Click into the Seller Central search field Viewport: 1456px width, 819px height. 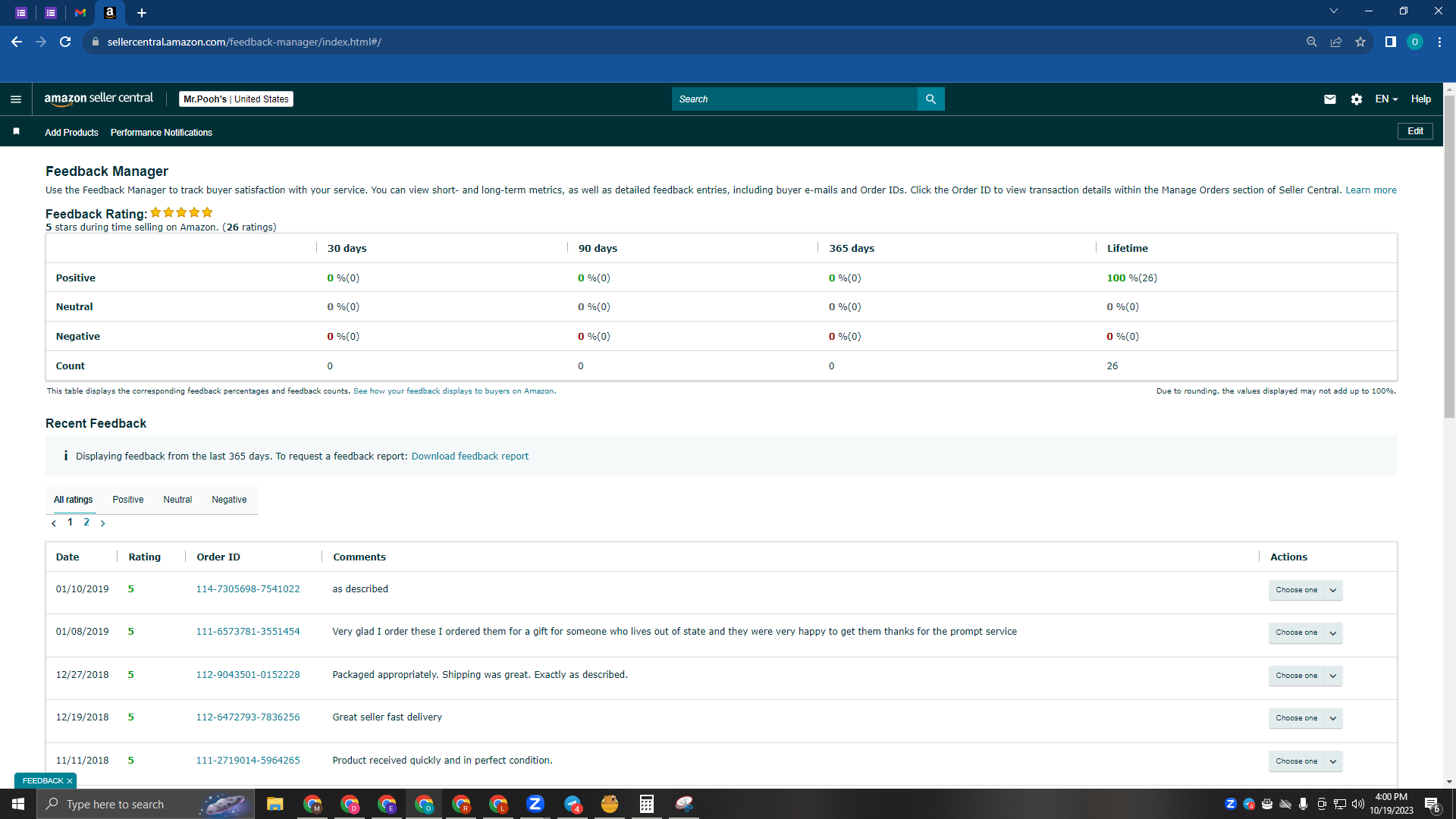coord(794,99)
